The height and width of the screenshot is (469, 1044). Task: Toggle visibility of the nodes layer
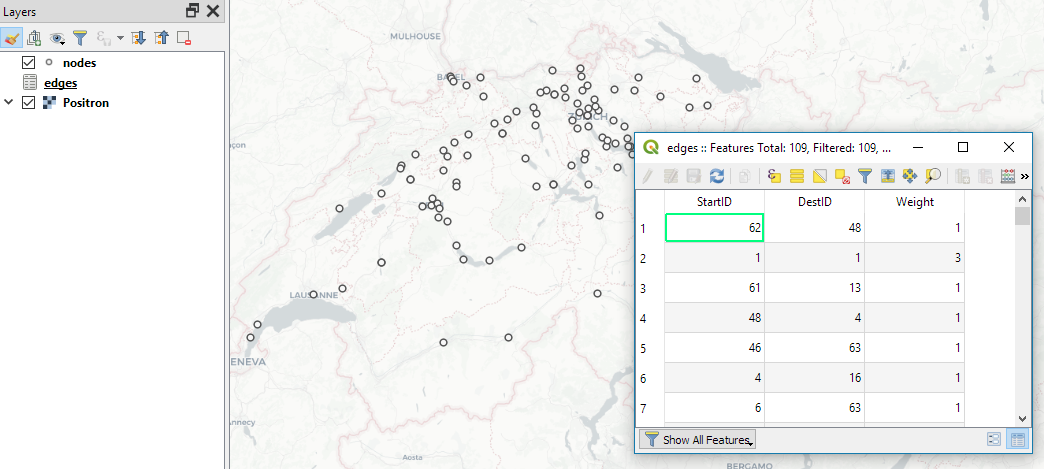coord(28,63)
